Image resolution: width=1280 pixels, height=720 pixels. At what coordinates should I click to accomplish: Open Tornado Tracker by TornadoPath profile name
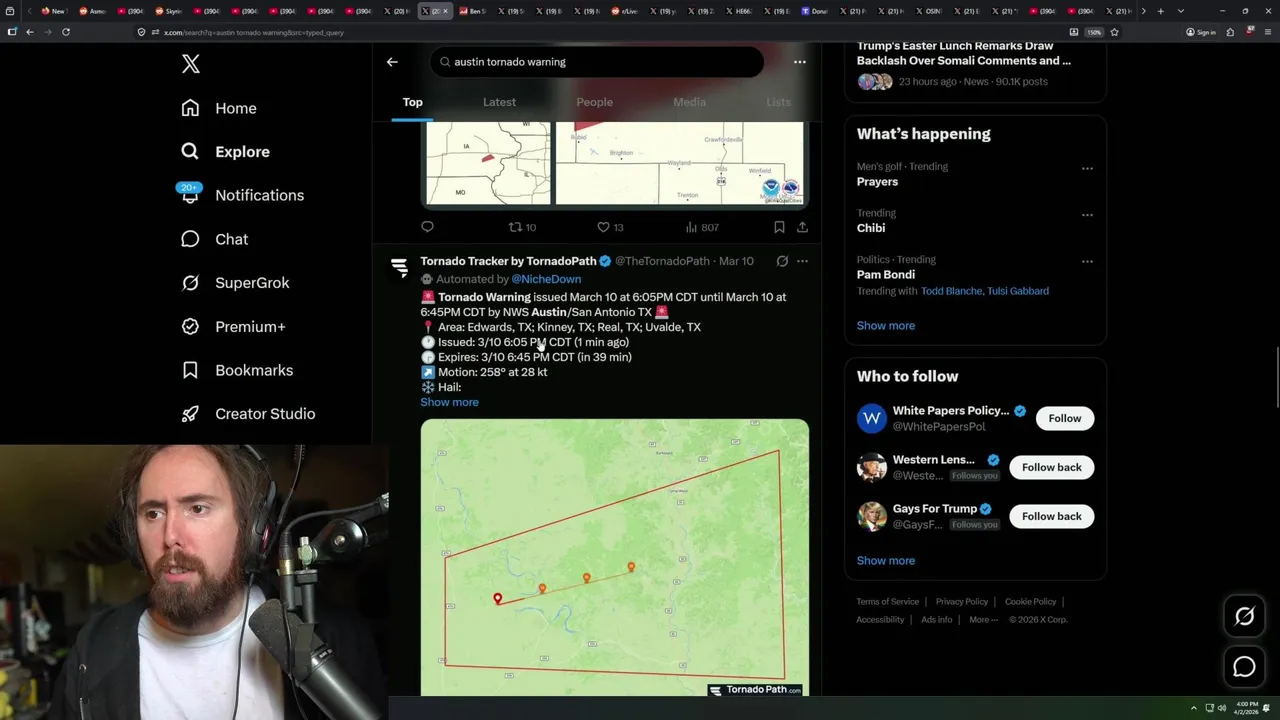pyautogui.click(x=508, y=261)
